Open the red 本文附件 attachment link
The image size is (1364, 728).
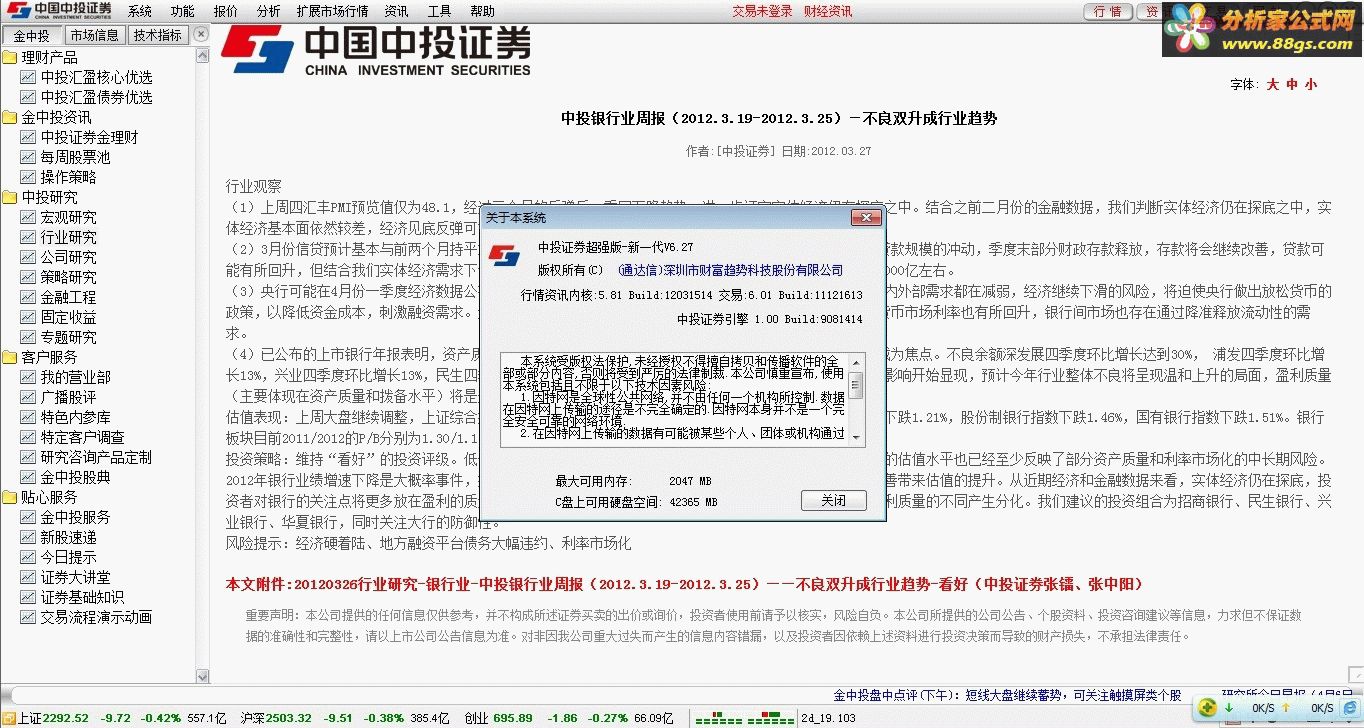[684, 584]
